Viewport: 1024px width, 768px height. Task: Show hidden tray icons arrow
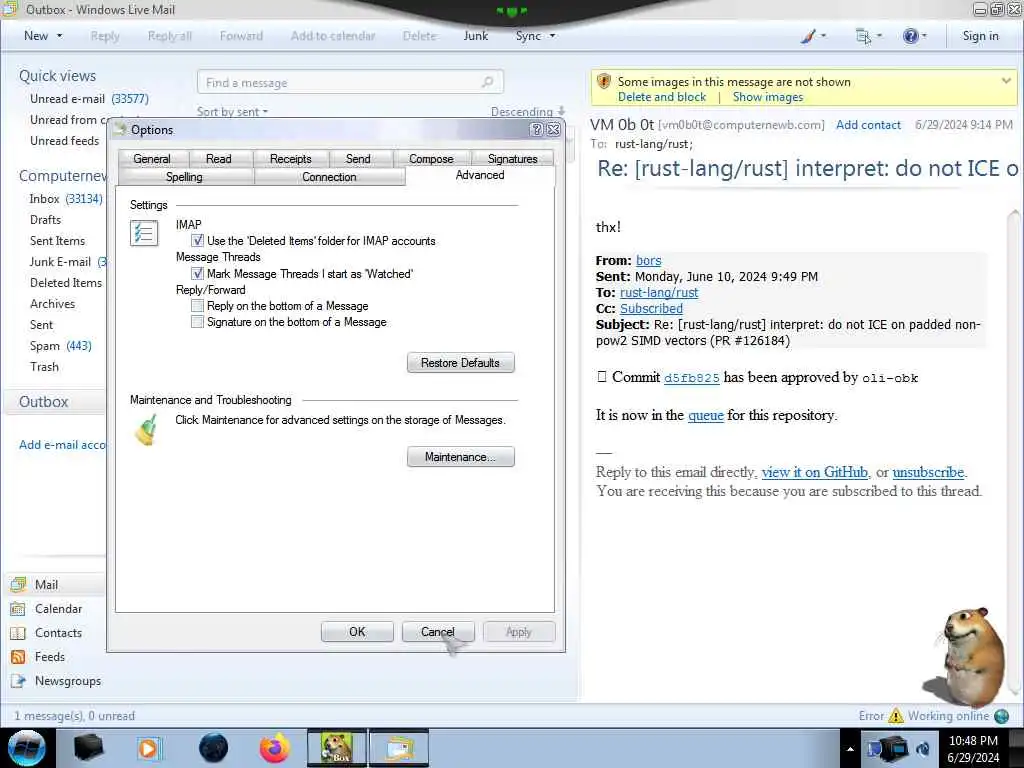click(x=850, y=749)
